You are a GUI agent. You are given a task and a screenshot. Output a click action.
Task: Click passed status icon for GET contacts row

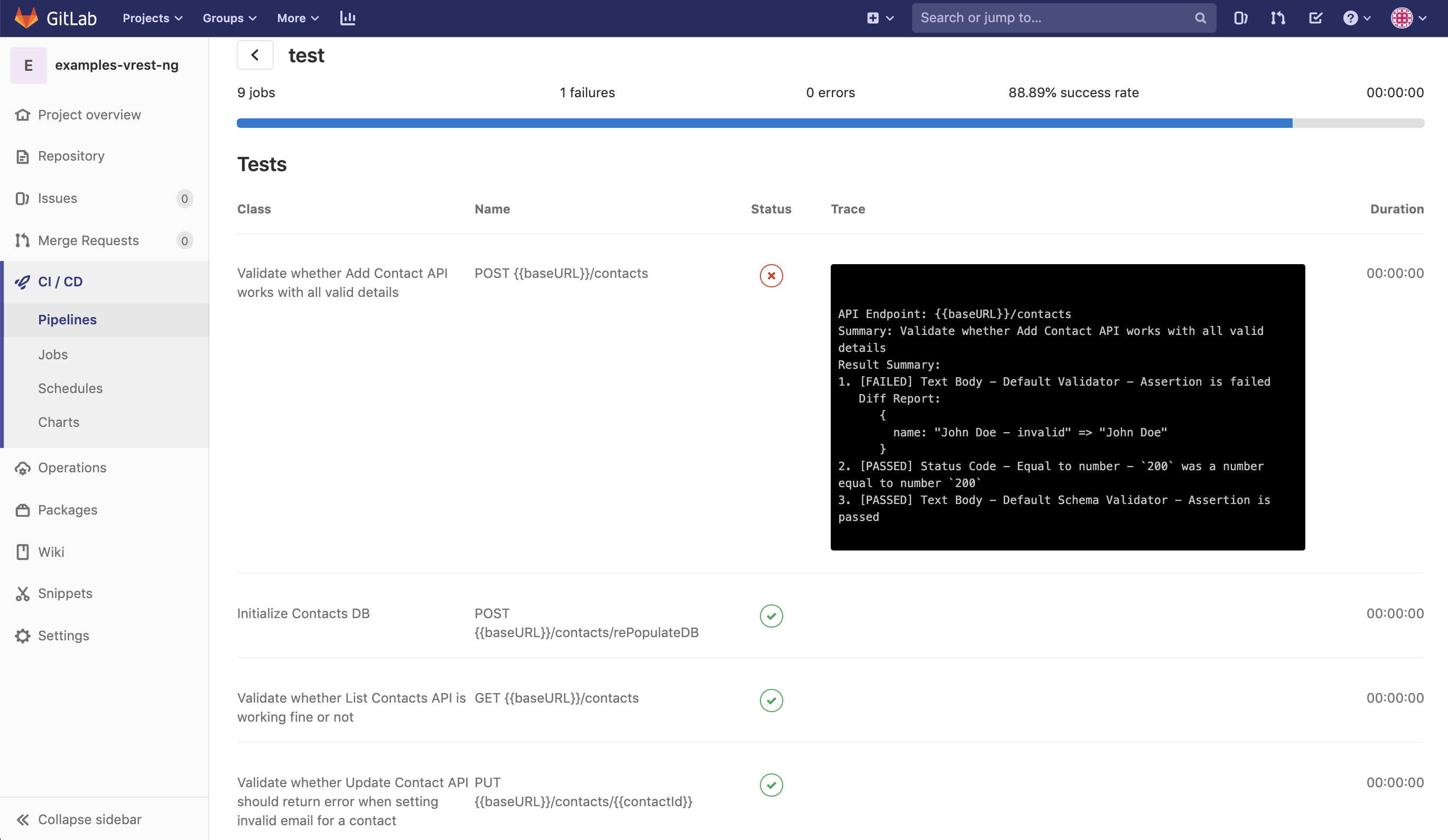[771, 701]
